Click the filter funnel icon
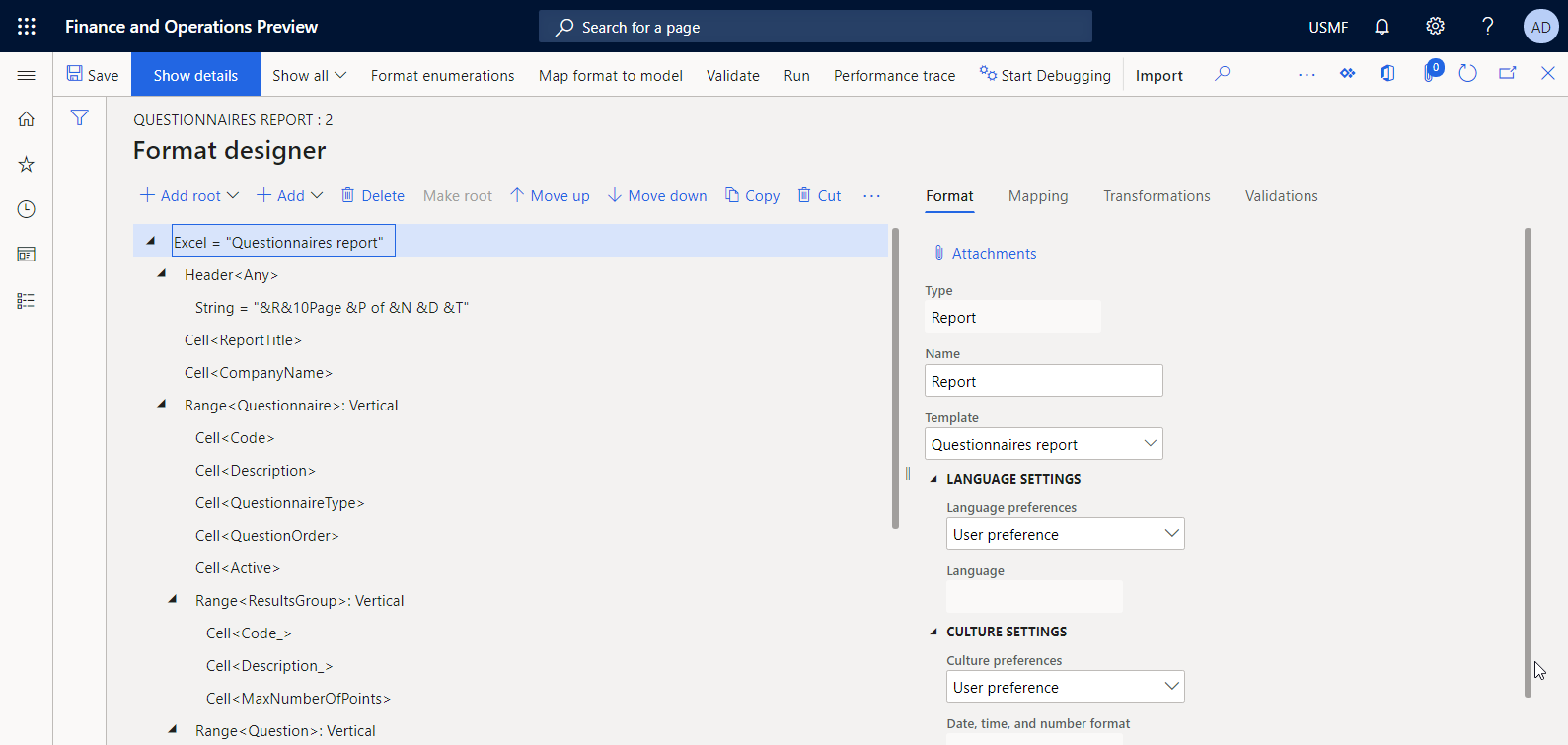The image size is (1568, 745). (80, 118)
